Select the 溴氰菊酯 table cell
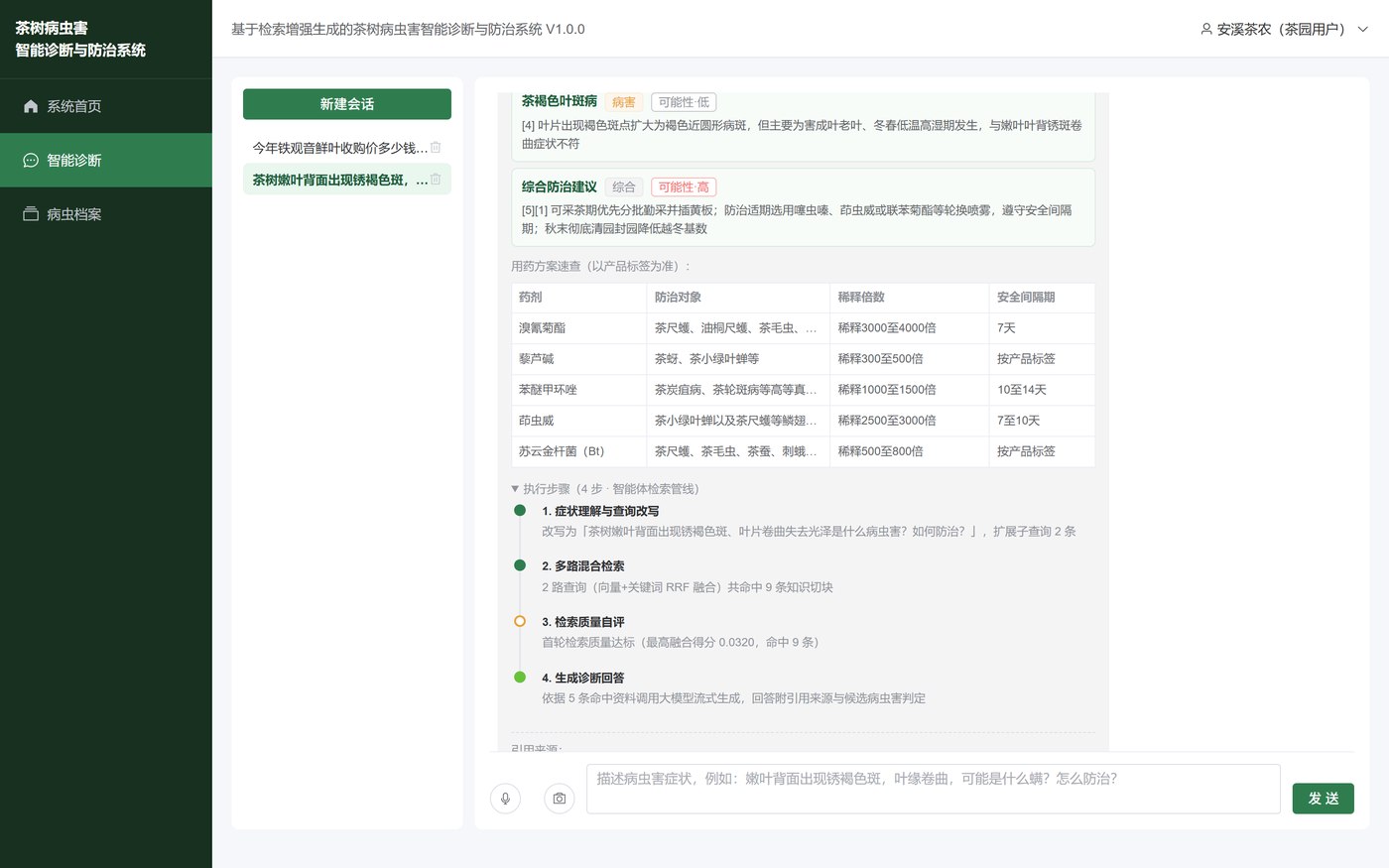 578,327
